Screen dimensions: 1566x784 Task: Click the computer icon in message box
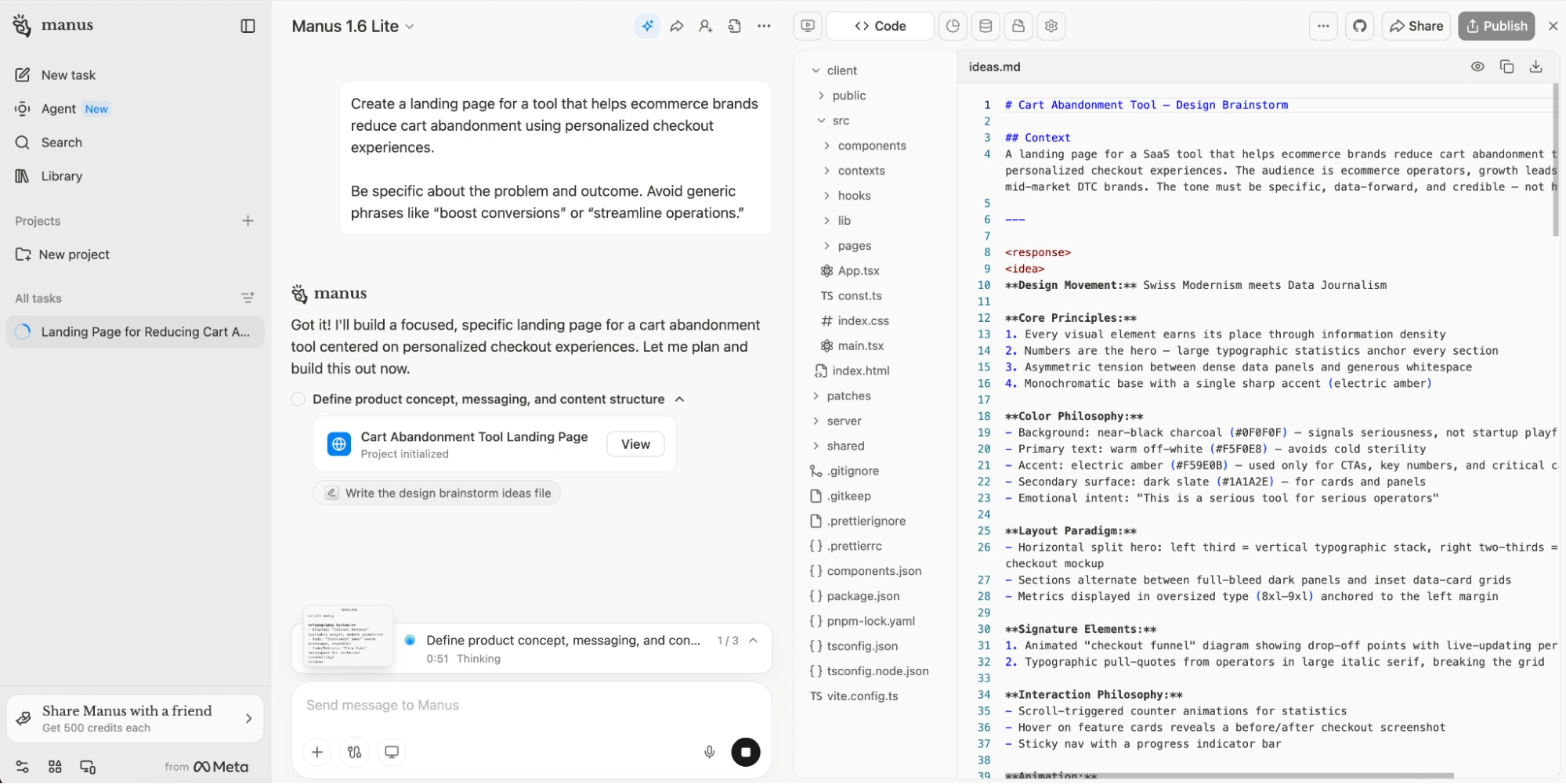(x=392, y=752)
